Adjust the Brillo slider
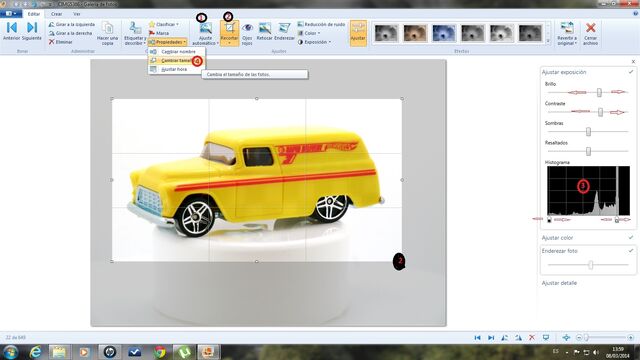 point(599,92)
